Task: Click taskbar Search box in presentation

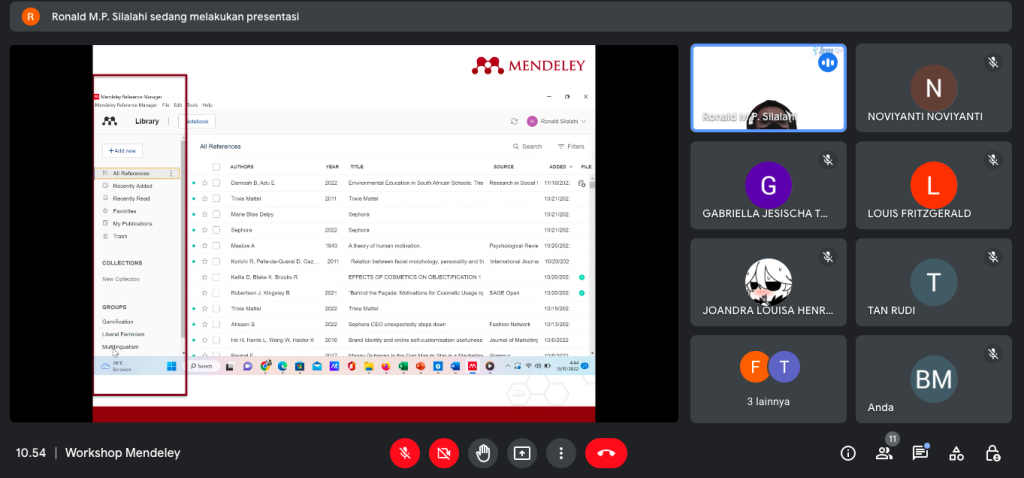Action: point(204,366)
